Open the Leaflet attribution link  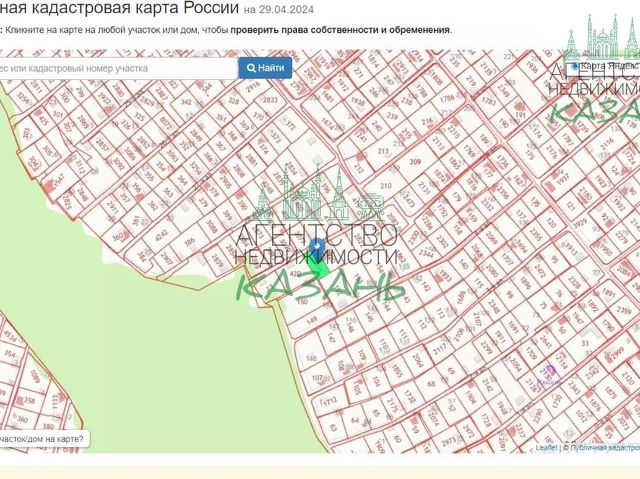point(546,448)
